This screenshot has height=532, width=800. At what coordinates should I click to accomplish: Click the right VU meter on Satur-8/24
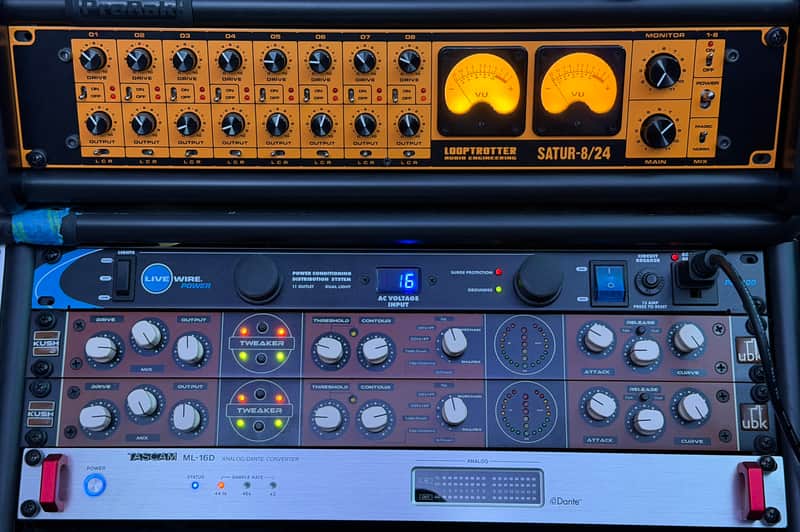[579, 90]
